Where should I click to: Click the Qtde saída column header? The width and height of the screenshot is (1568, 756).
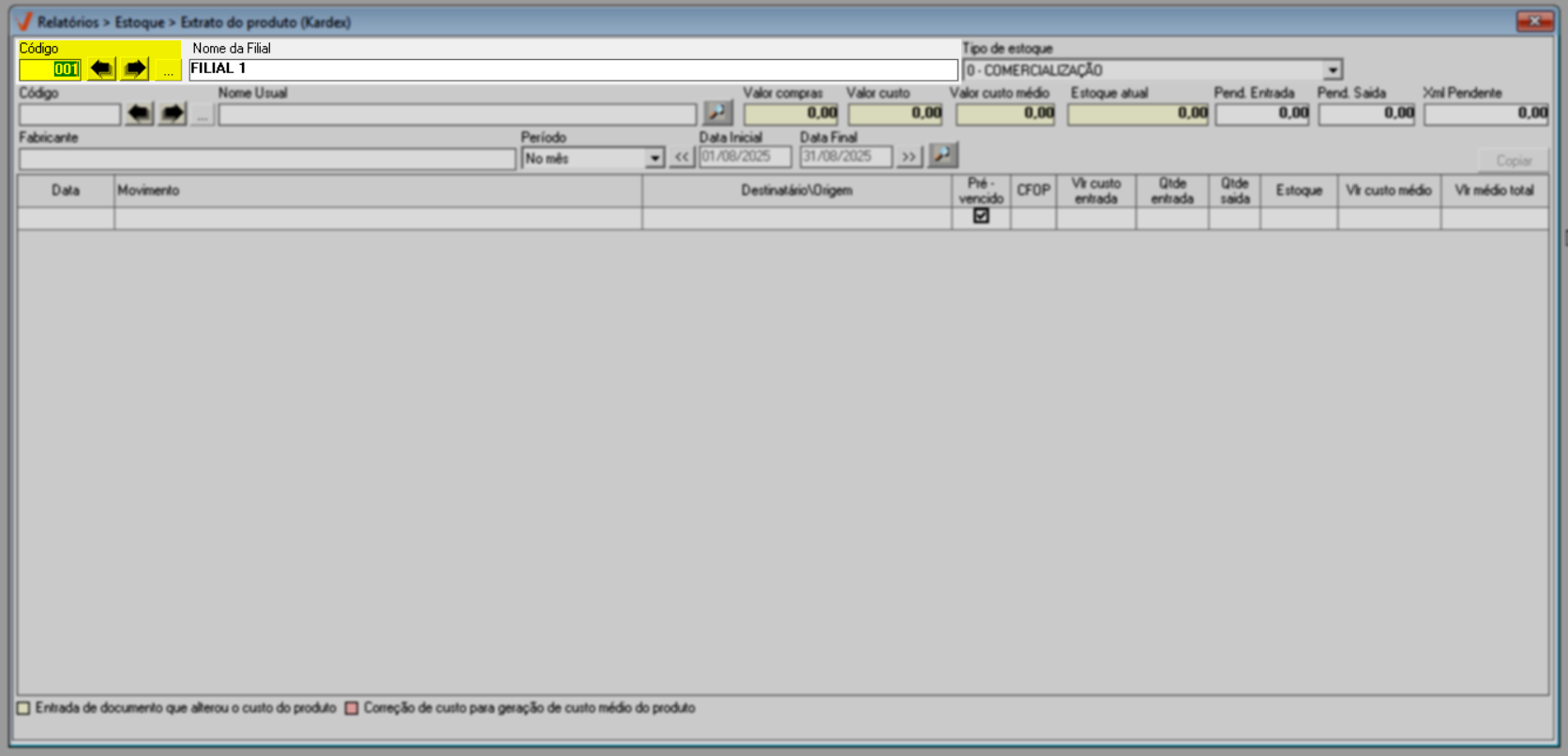(1235, 190)
